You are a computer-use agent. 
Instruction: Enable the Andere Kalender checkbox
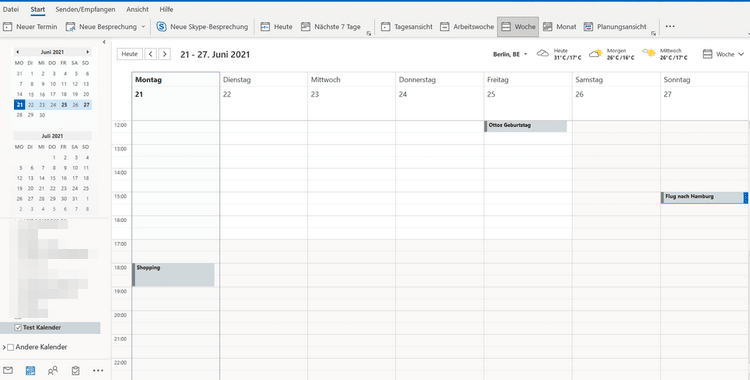pyautogui.click(x=11, y=347)
